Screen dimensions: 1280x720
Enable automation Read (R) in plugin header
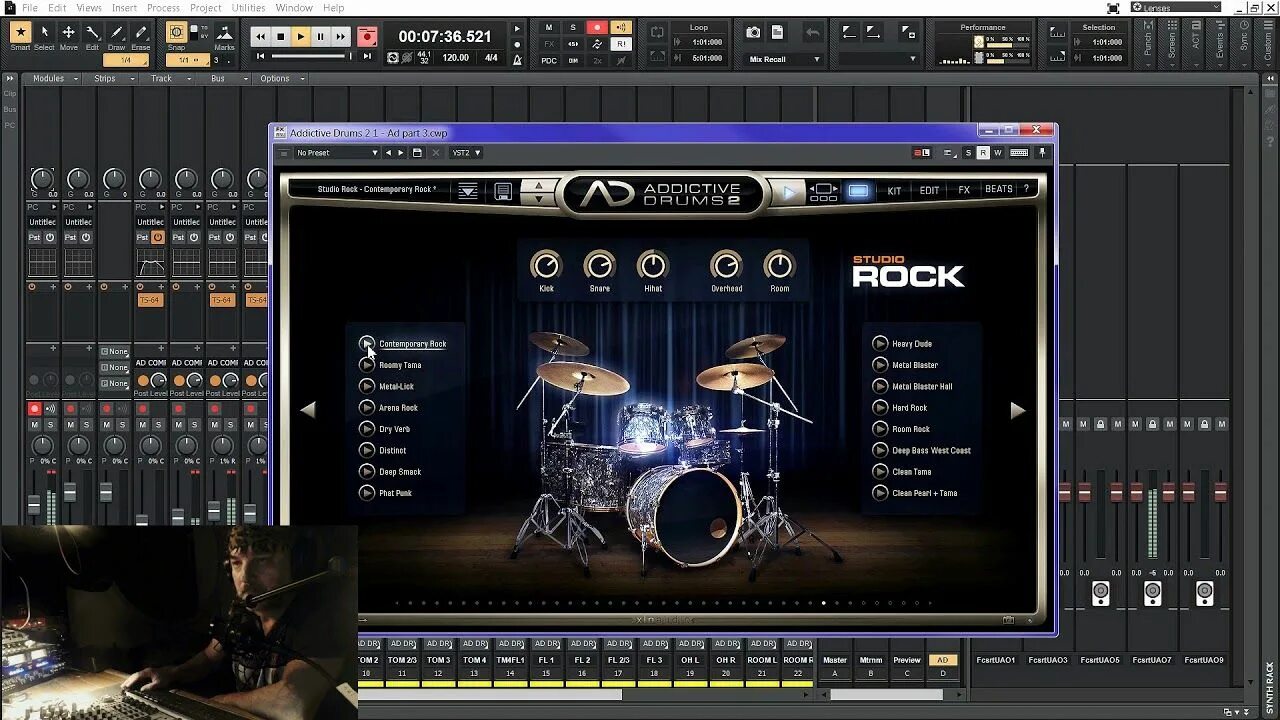coord(983,153)
